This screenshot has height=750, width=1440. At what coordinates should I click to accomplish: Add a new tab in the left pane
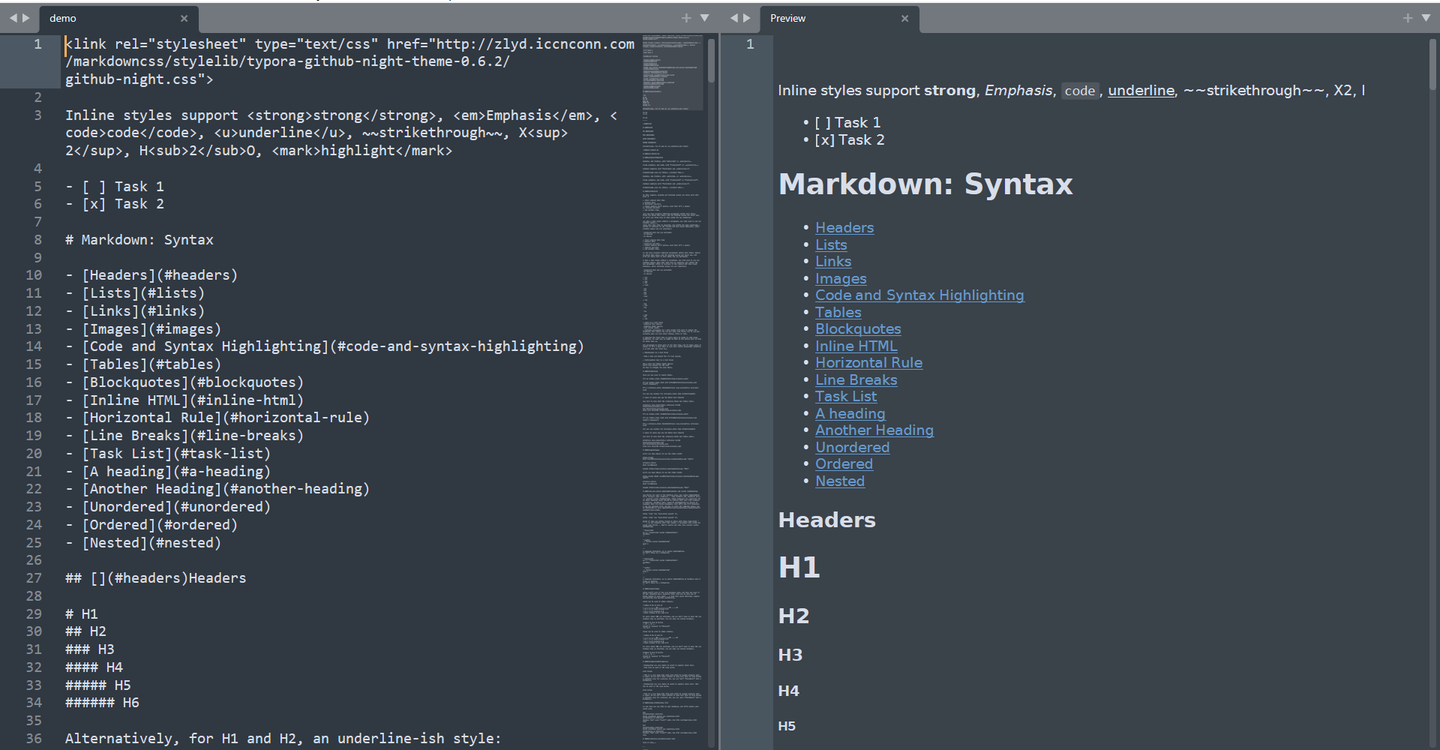click(686, 18)
